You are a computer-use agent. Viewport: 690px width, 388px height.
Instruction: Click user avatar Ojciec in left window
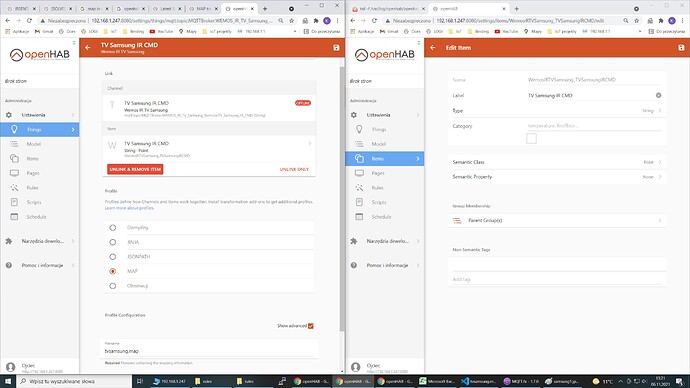tap(11, 367)
